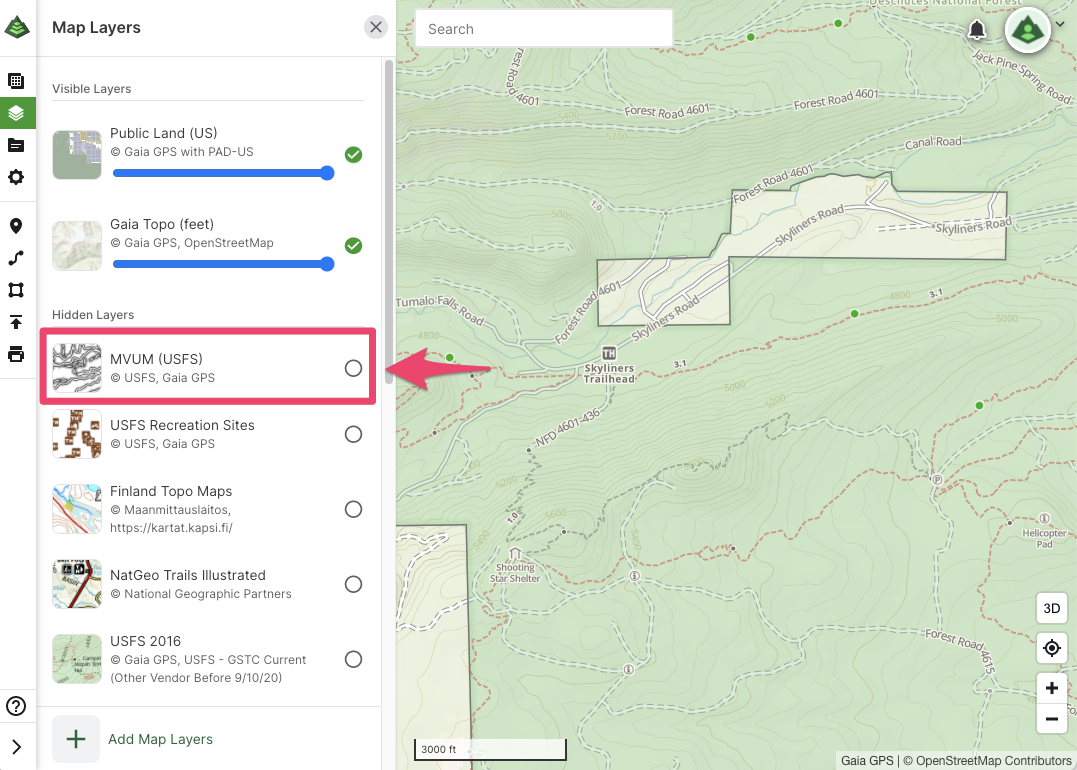Screen dimensions: 1077x770
Task: Click the MVUM (USFS) thumbnail
Action: 77,368
